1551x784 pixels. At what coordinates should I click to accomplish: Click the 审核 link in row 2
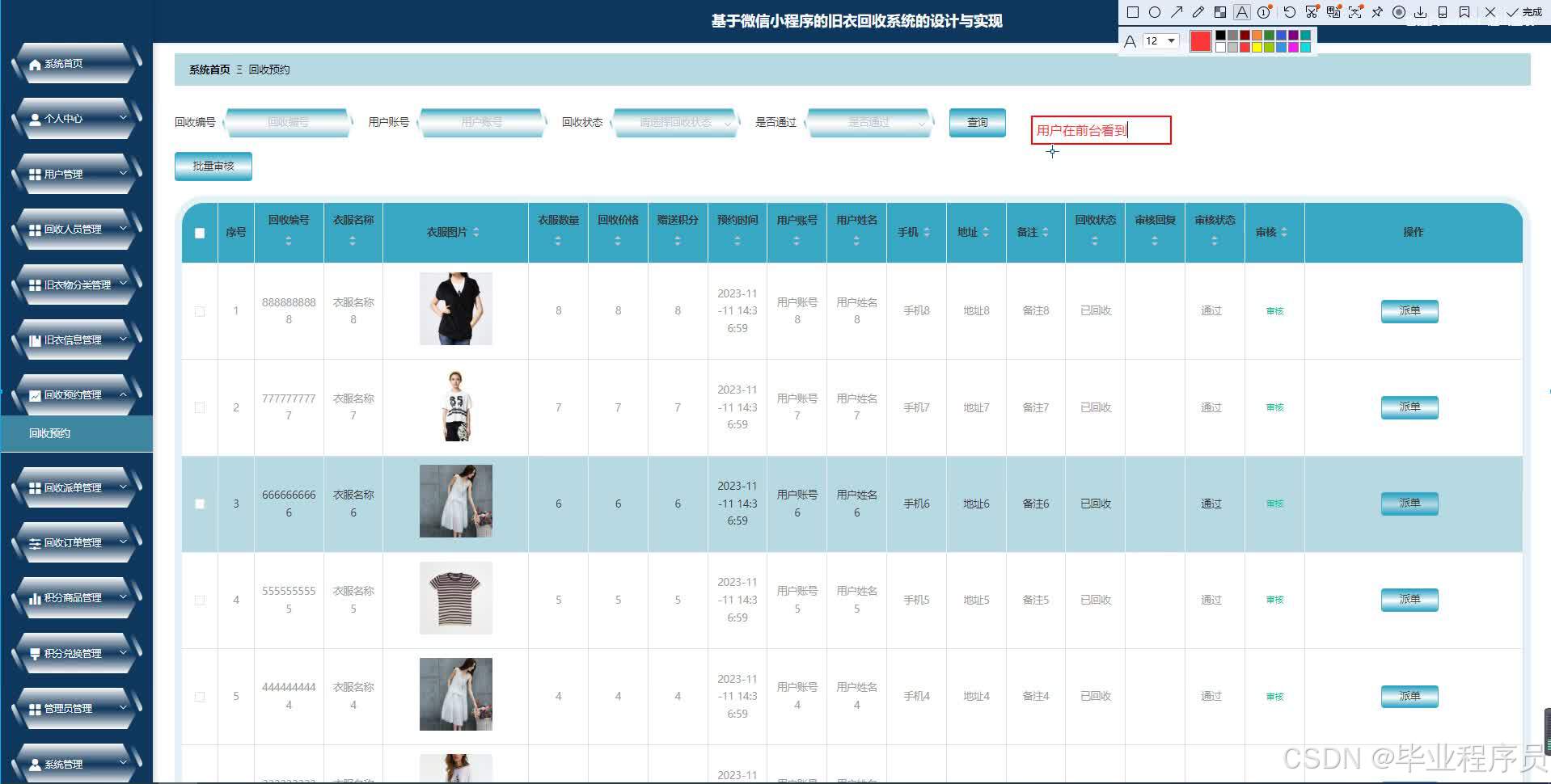[1274, 407]
